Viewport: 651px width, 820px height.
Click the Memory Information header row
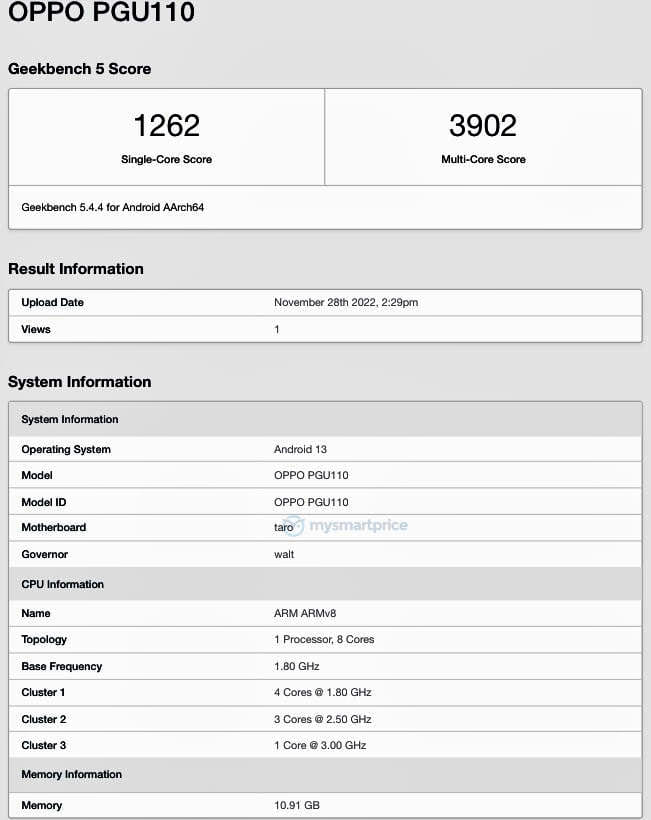coord(325,775)
